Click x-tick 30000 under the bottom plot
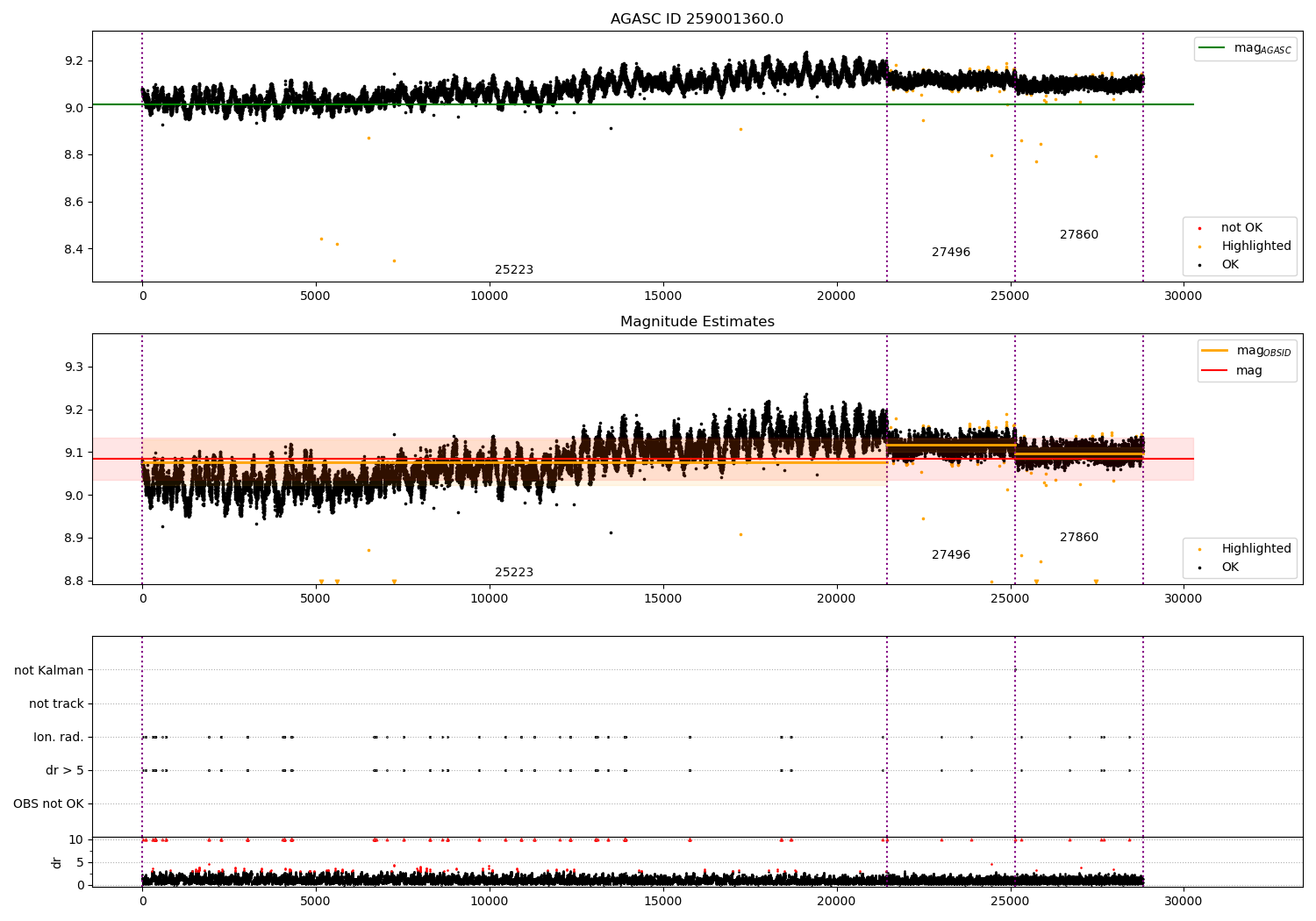Image resolution: width=1316 pixels, height=921 pixels. [1183, 901]
